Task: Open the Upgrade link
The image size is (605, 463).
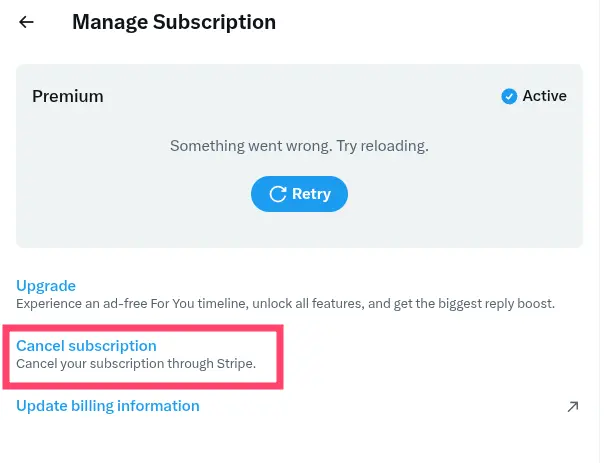Action: point(46,286)
